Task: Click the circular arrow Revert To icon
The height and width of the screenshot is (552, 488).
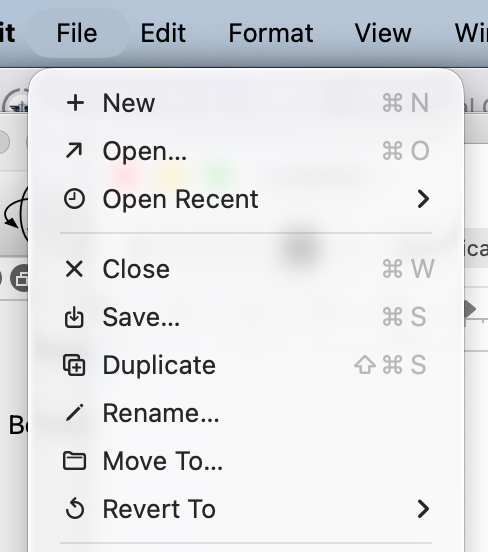Action: tap(75, 509)
